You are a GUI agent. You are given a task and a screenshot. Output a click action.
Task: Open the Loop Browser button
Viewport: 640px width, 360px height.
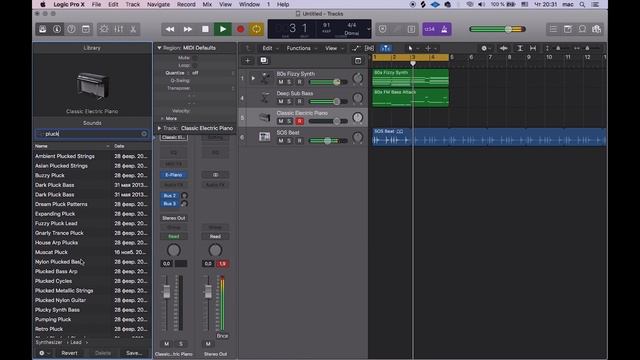tap(582, 29)
